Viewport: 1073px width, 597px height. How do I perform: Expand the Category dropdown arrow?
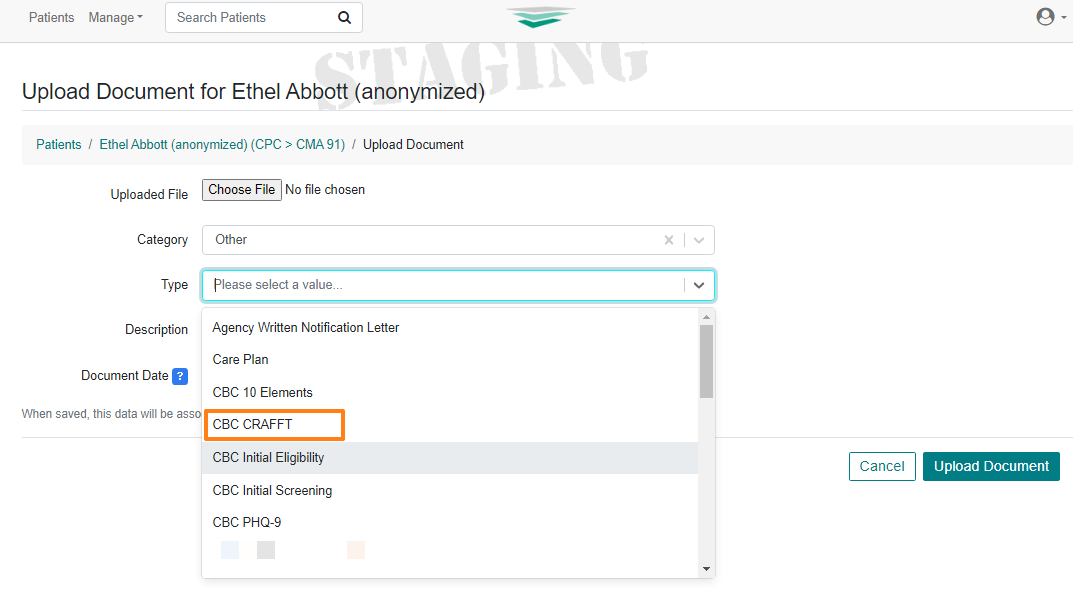pos(699,240)
